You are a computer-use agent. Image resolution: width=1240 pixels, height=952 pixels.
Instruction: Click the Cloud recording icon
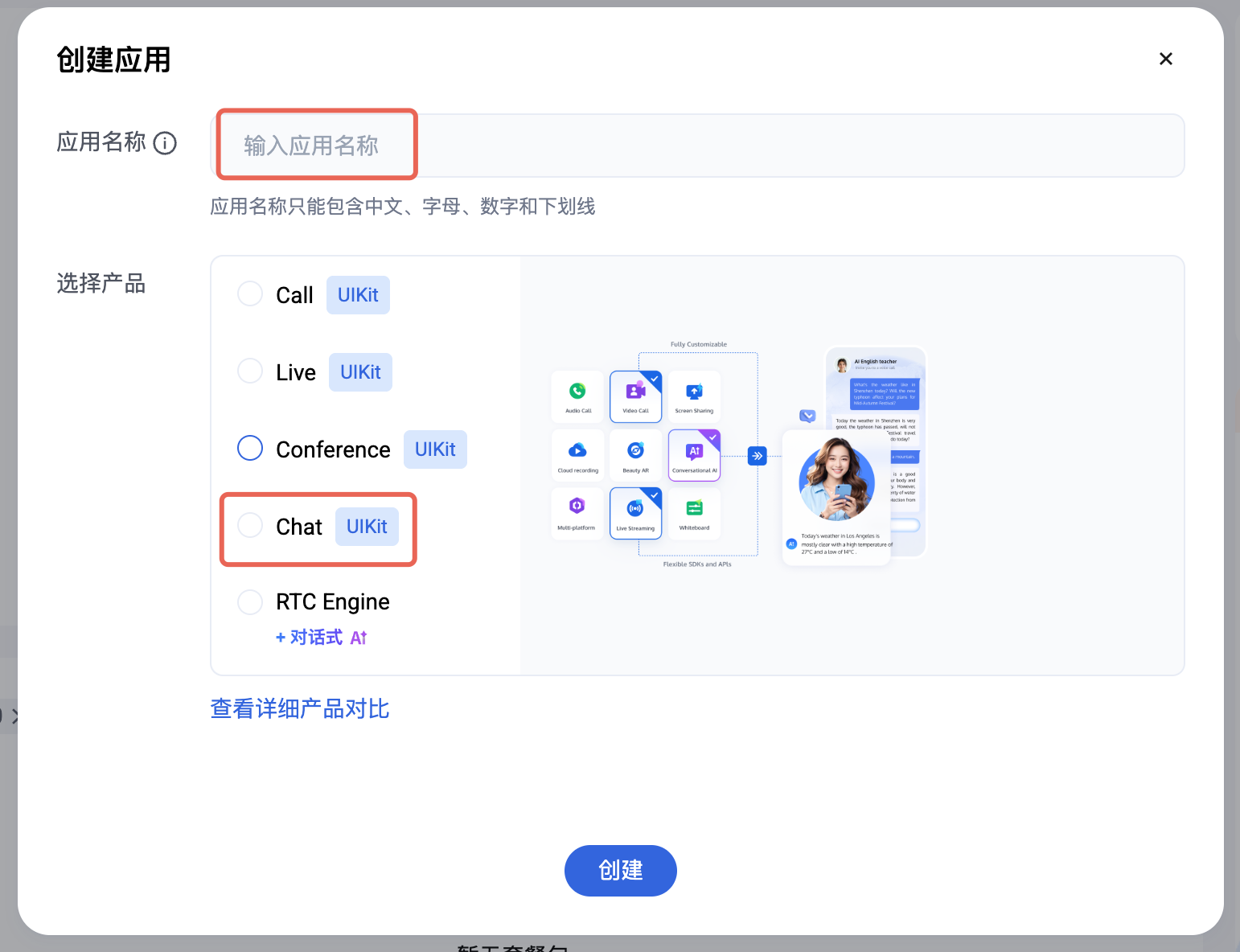pos(577,450)
